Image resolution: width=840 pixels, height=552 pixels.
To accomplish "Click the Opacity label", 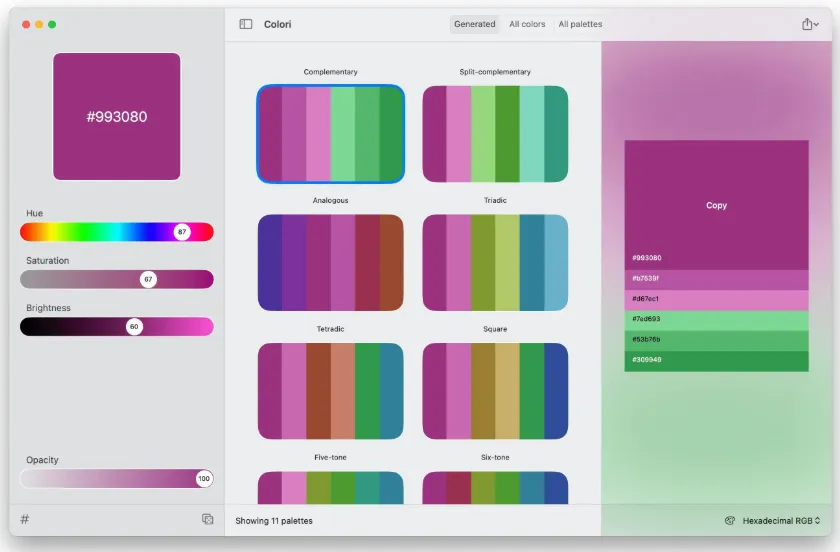I will click(42, 460).
